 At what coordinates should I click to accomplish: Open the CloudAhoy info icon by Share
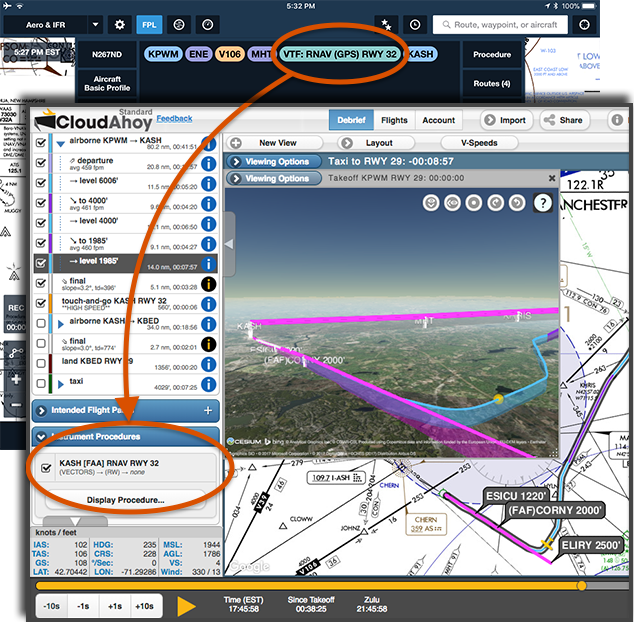[x=617, y=120]
